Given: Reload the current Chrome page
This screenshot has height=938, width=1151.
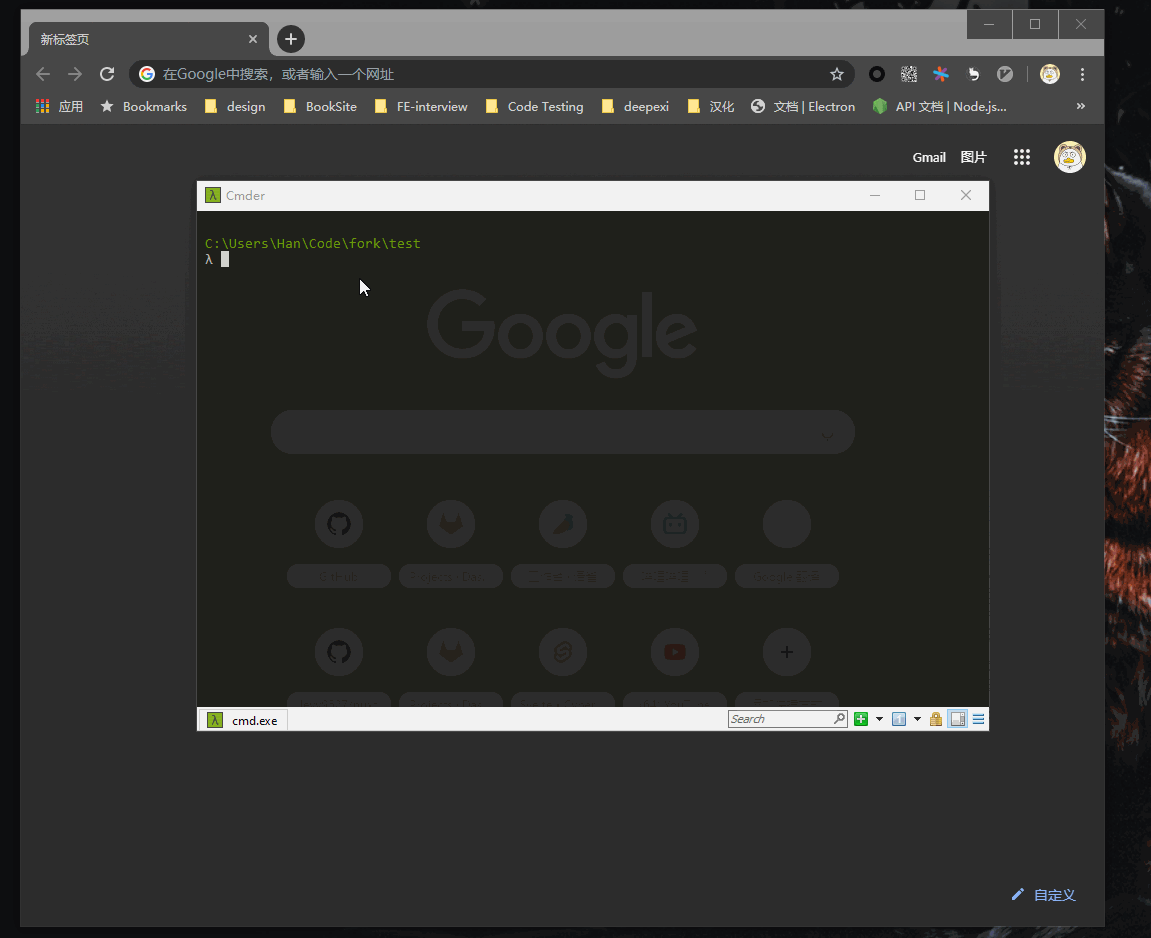Looking at the screenshot, I should 107,74.
